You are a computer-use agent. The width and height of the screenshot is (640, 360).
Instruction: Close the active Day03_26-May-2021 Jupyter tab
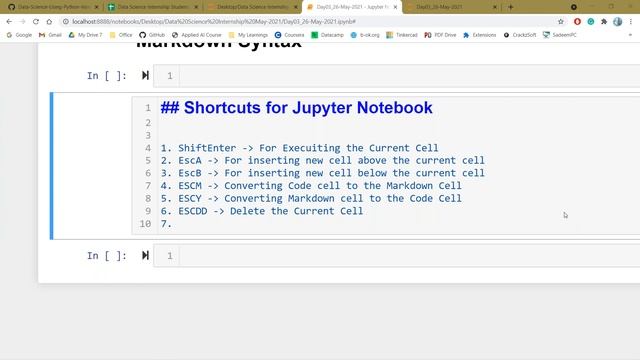point(395,7)
